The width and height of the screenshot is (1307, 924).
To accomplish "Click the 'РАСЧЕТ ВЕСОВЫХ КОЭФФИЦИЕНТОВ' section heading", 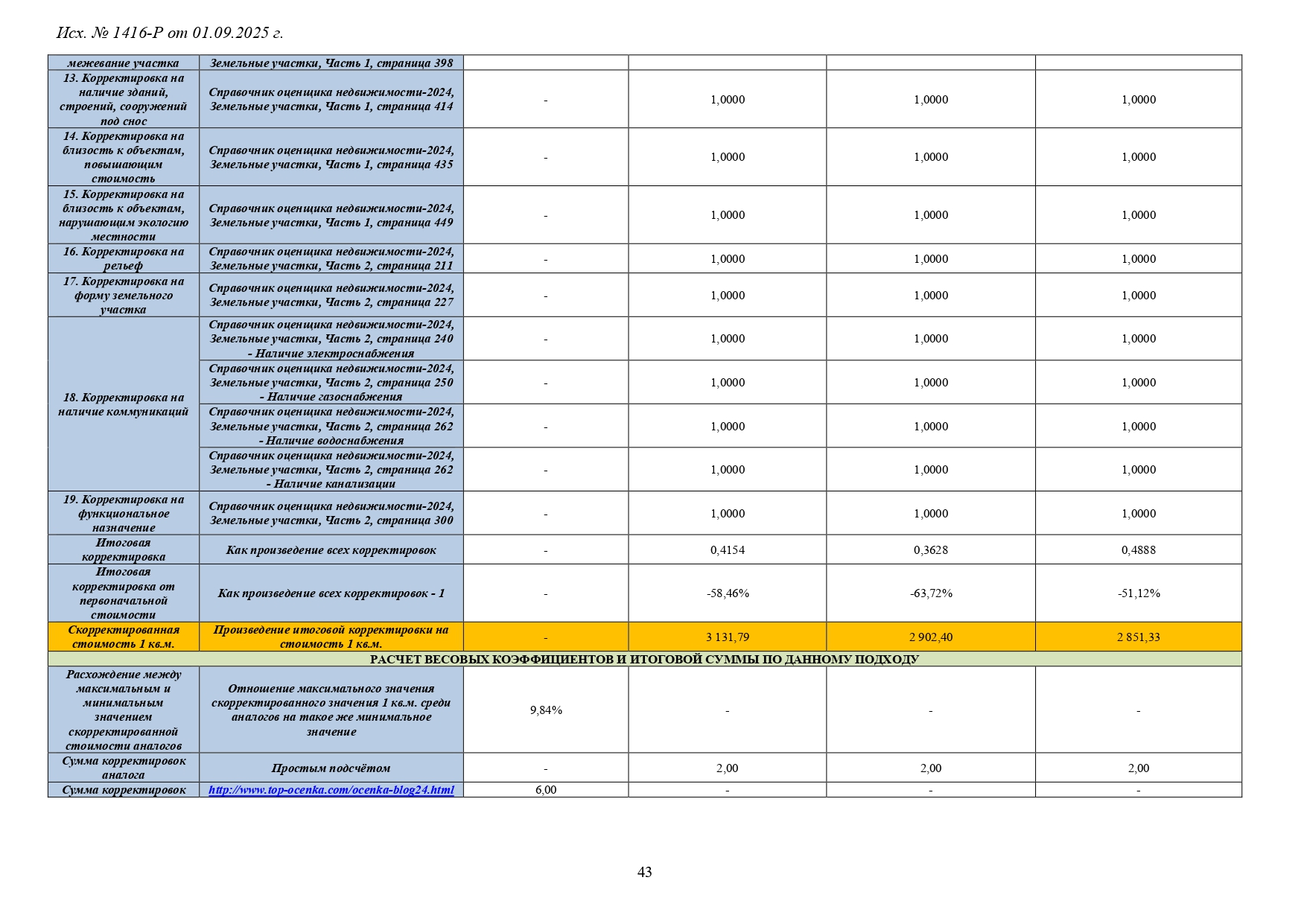I will pos(644,660).
